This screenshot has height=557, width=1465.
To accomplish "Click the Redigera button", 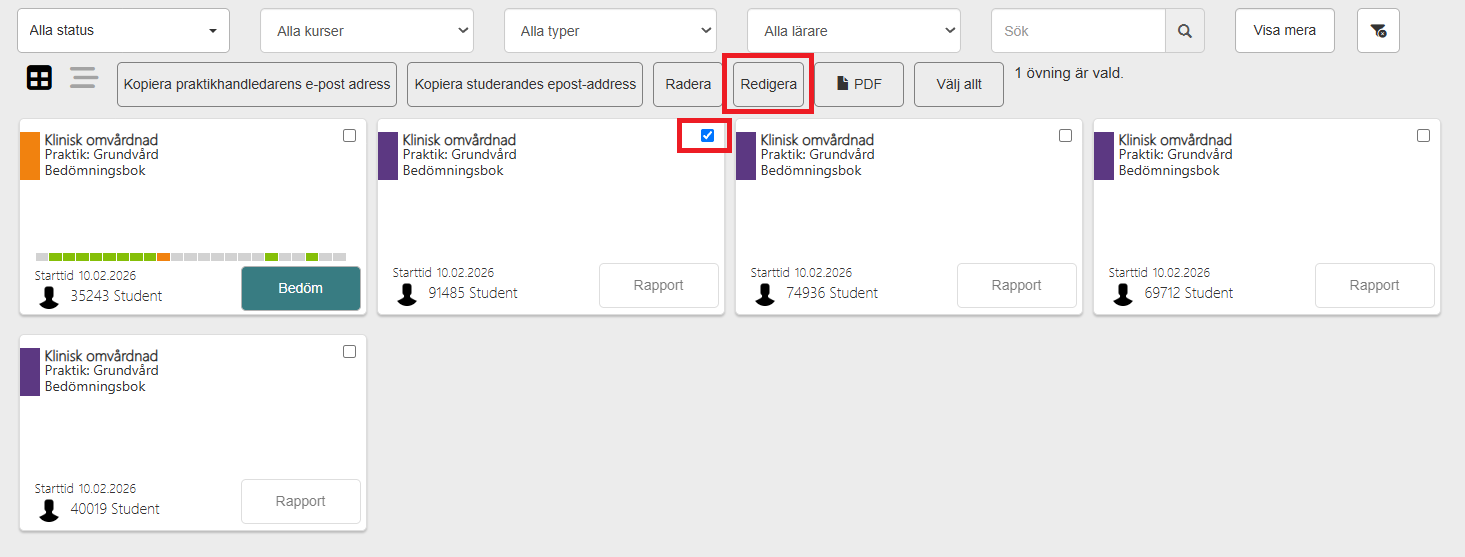I will (769, 85).
